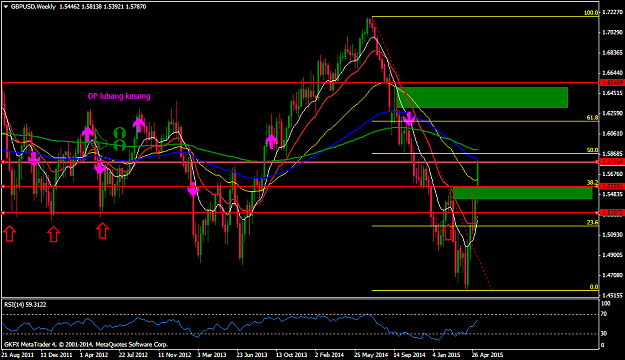Click the 11 Nov 2012 date label

[175, 354]
